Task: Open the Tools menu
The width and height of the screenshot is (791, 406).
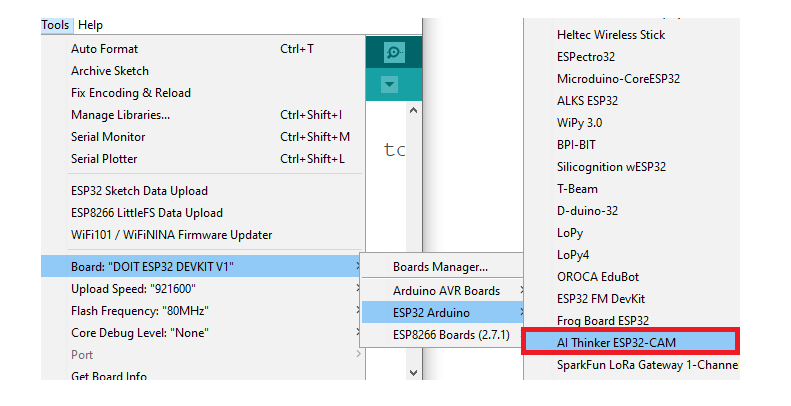Action: pyautogui.click(x=55, y=25)
